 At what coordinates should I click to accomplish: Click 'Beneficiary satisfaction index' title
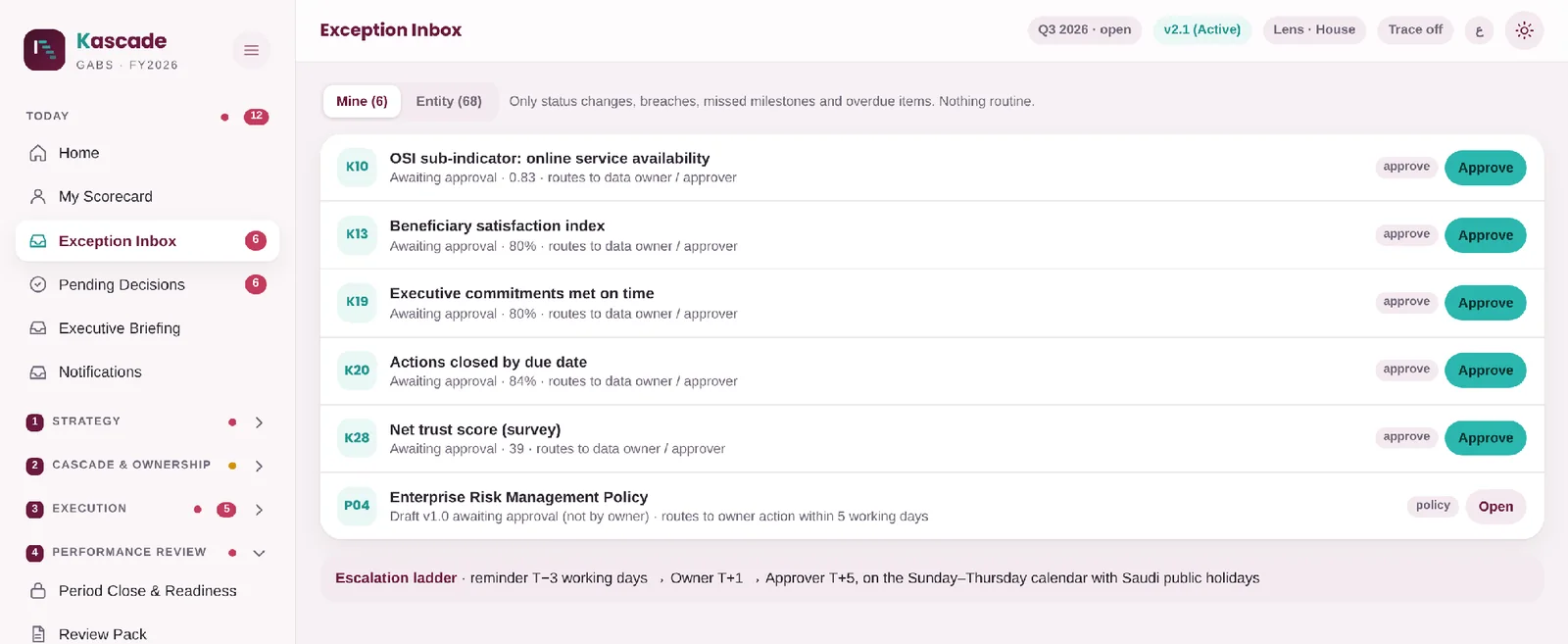(497, 225)
